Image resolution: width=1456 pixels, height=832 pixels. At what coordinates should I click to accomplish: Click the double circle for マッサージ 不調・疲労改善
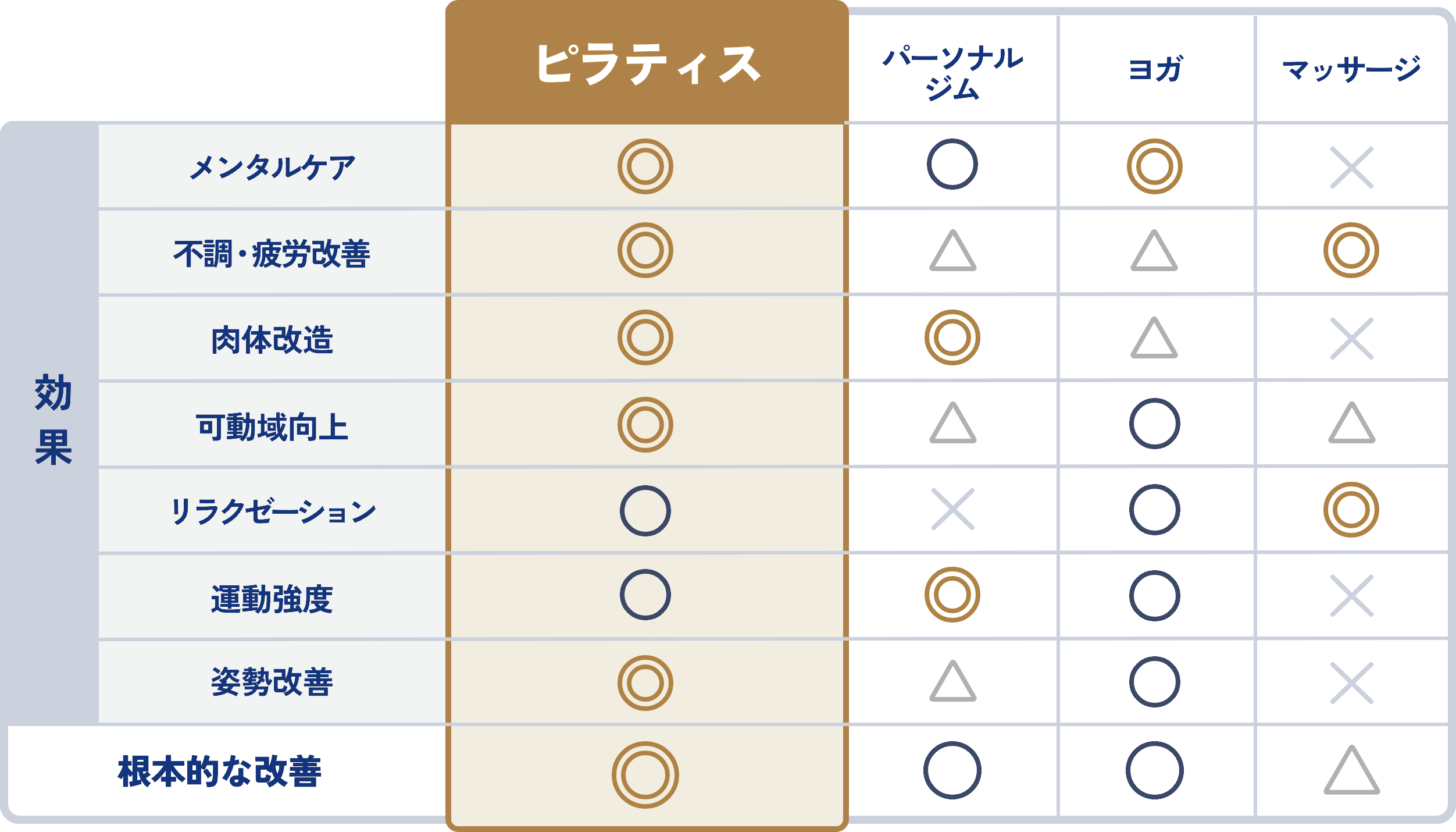(1351, 250)
